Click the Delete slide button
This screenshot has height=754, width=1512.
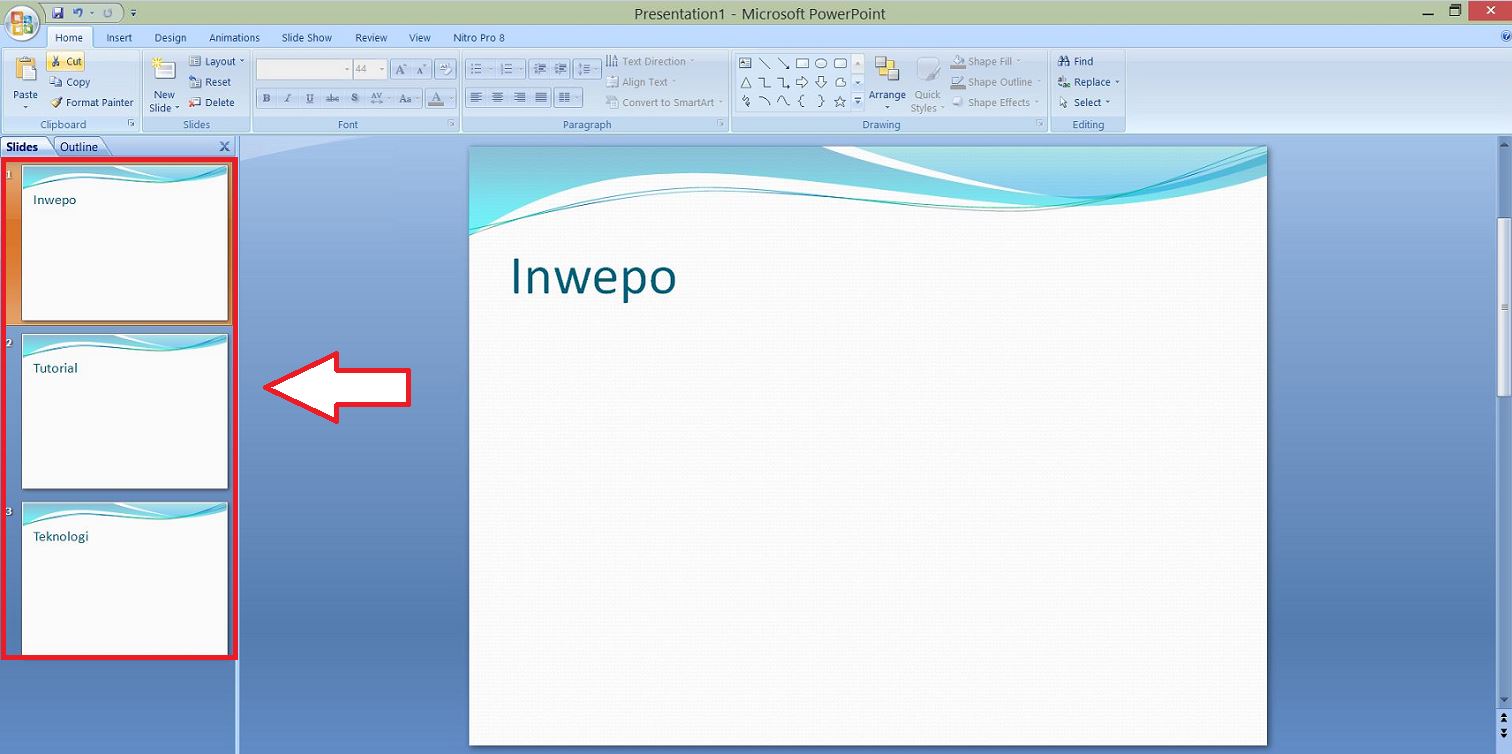click(212, 102)
